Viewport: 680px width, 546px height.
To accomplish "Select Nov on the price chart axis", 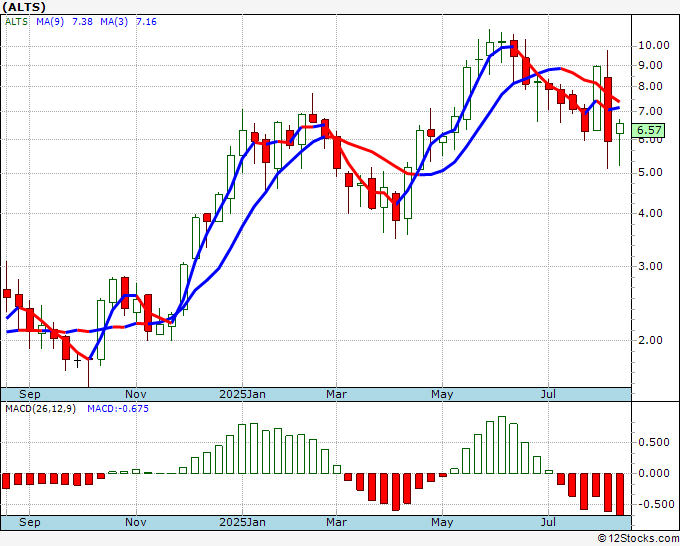I will point(136,394).
